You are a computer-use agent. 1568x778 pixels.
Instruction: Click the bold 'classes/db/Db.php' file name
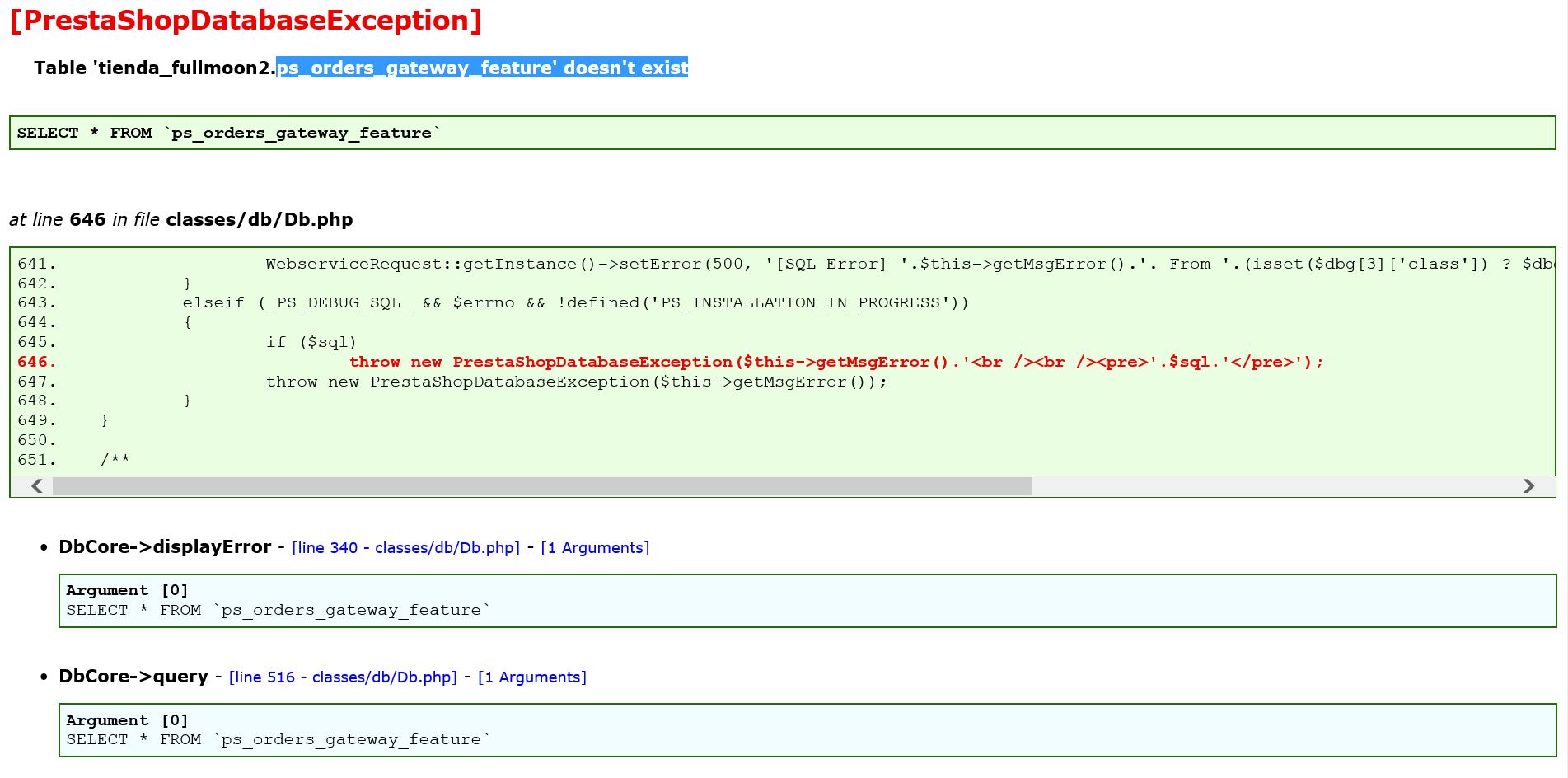tap(259, 220)
